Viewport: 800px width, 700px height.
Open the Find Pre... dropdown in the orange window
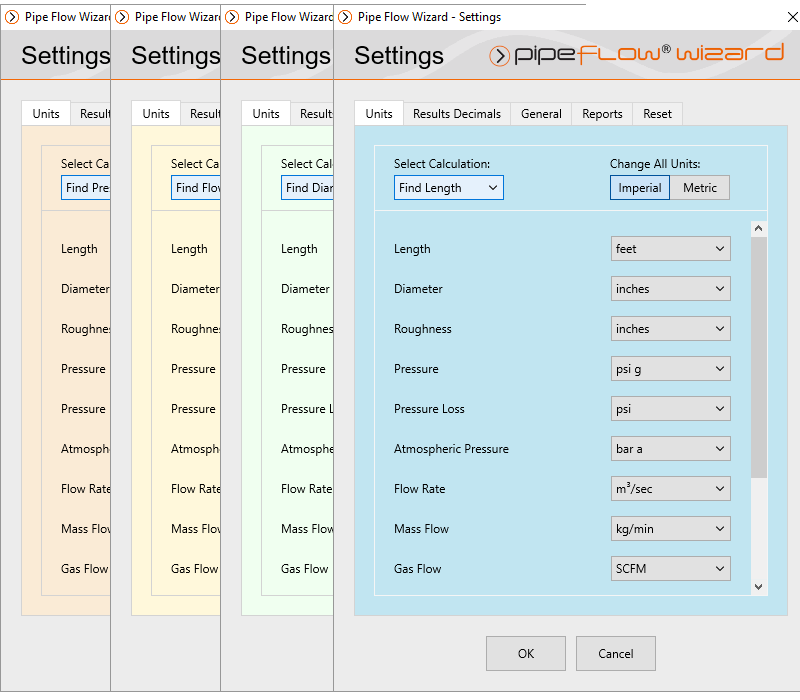click(x=86, y=188)
